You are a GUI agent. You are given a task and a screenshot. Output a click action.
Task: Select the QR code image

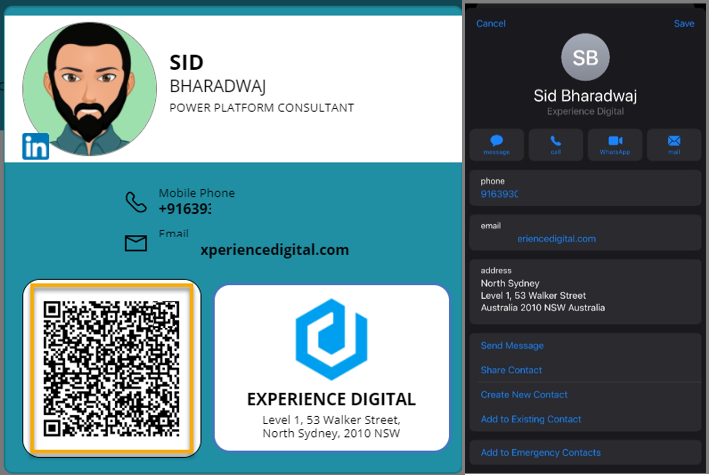tap(111, 368)
